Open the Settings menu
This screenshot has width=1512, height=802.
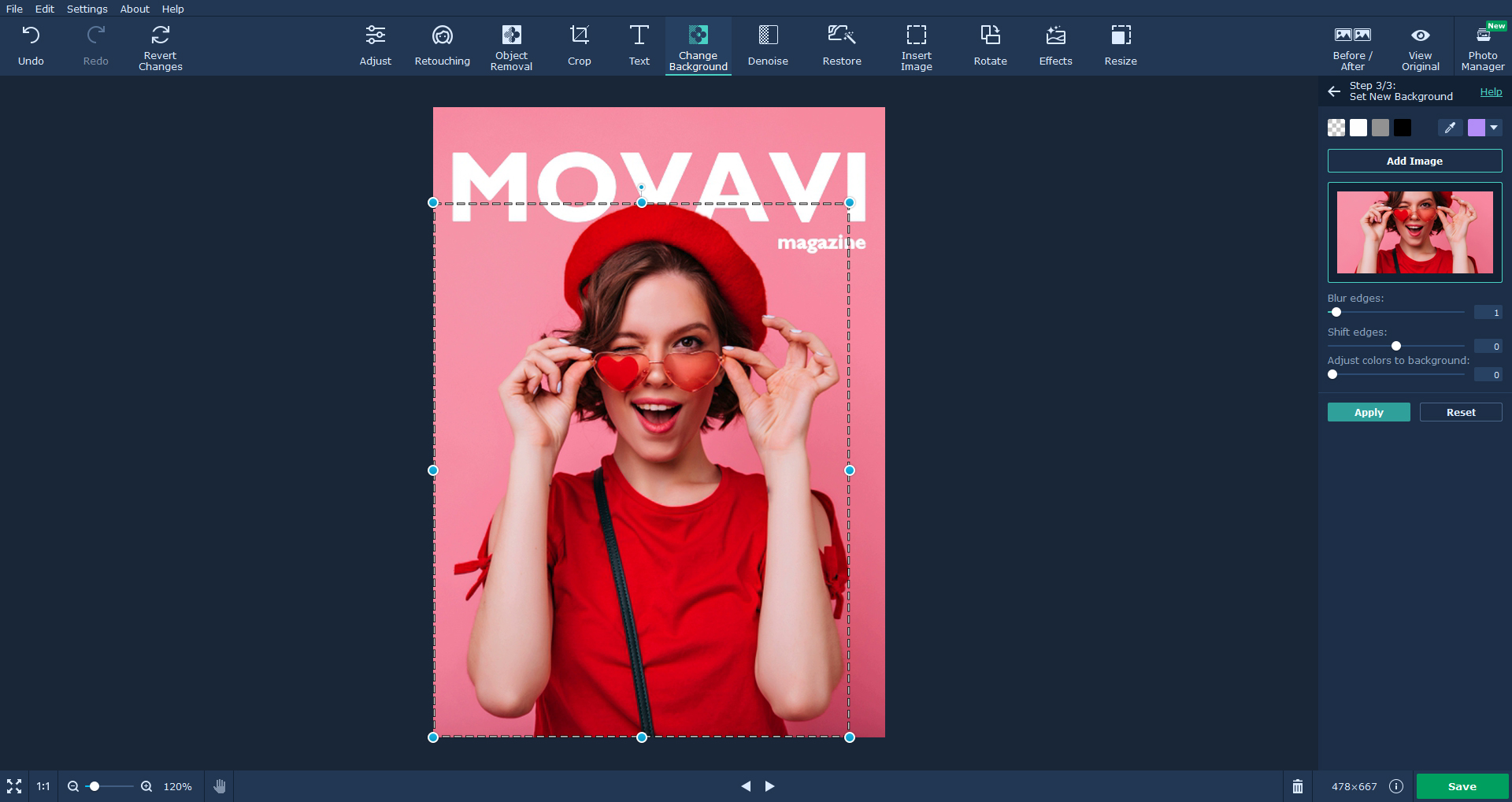pos(87,9)
